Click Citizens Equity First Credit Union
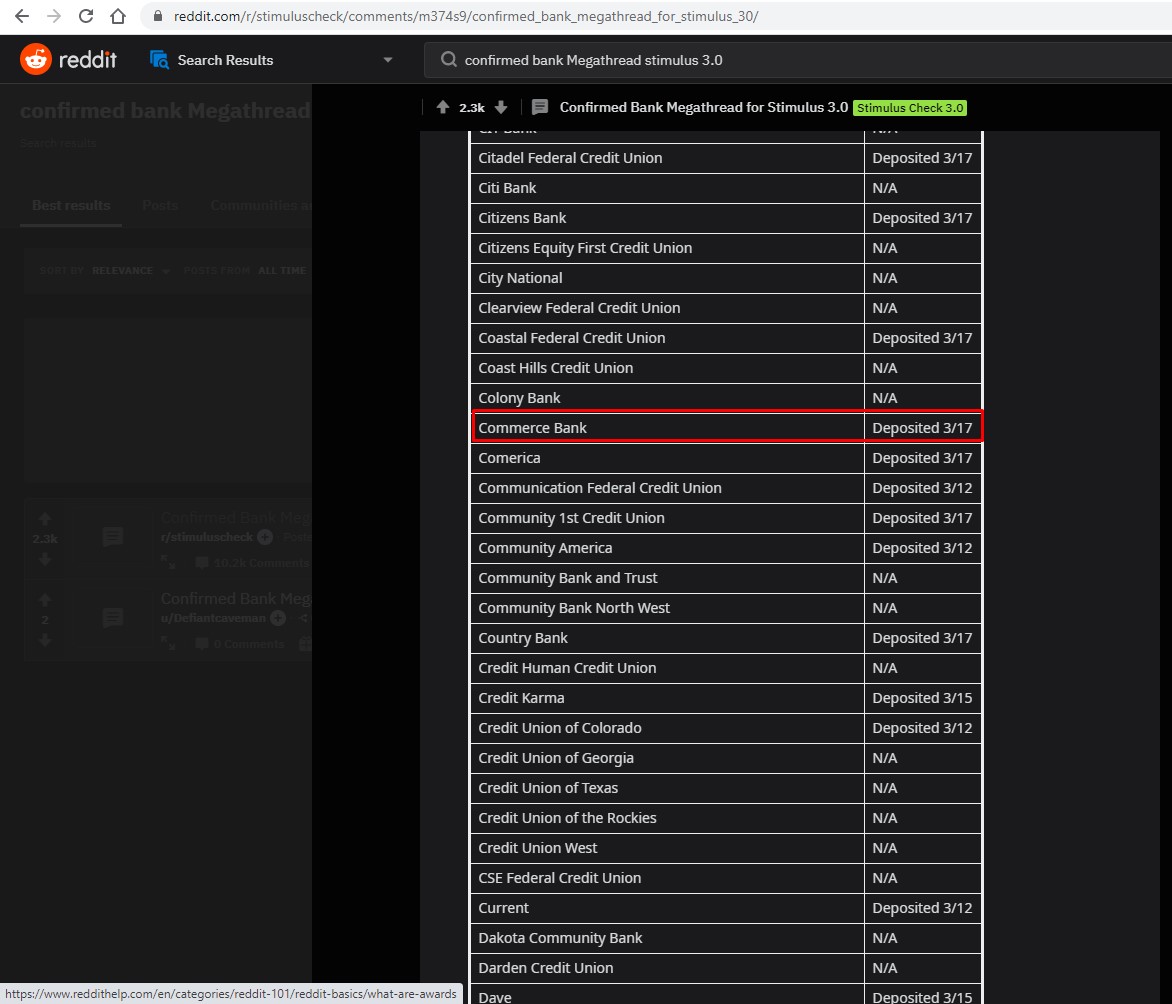This screenshot has height=1004, width=1172. pyautogui.click(x=667, y=247)
